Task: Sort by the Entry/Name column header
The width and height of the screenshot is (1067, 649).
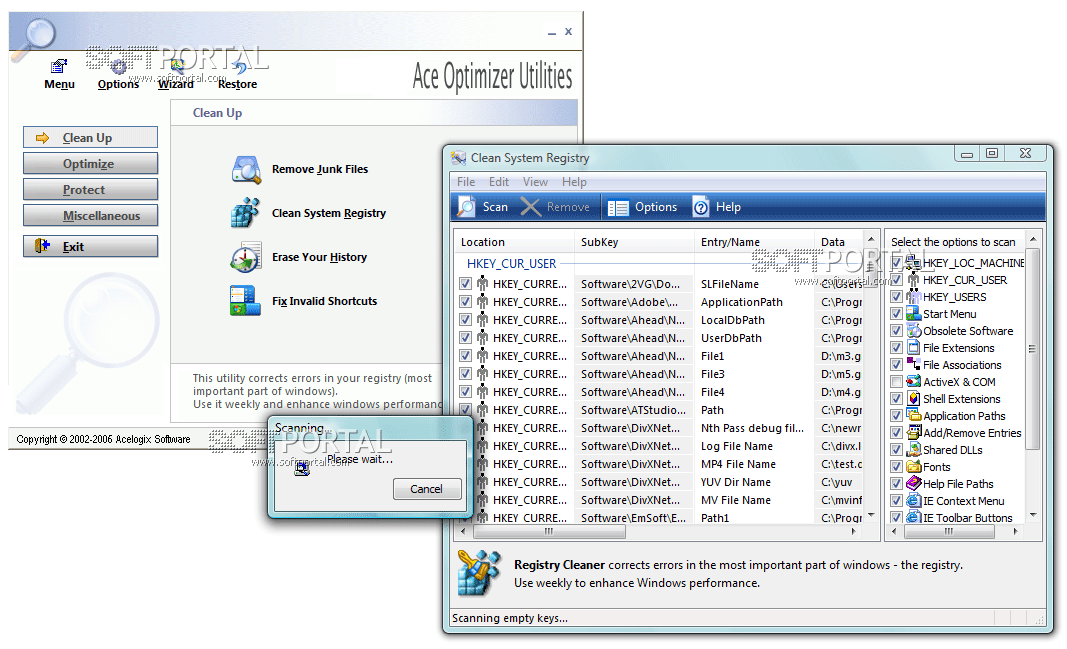Action: [754, 242]
